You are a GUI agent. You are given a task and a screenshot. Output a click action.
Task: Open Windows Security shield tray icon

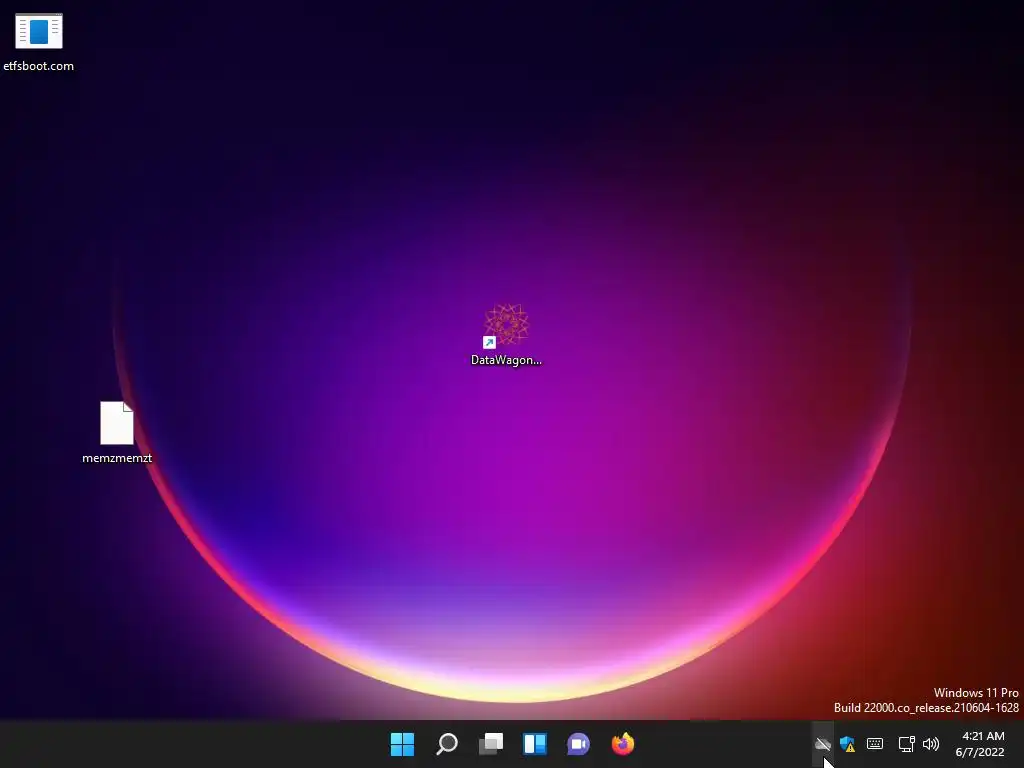(848, 744)
